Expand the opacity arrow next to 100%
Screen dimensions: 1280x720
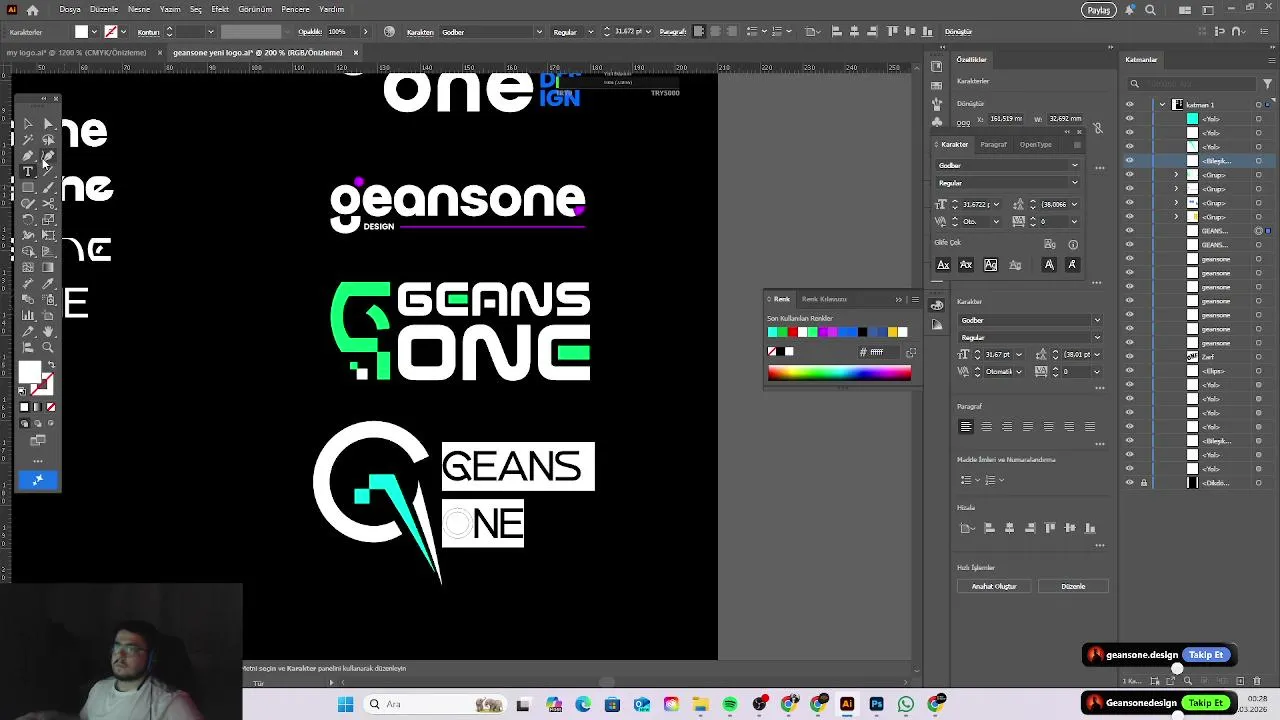pyautogui.click(x=364, y=32)
